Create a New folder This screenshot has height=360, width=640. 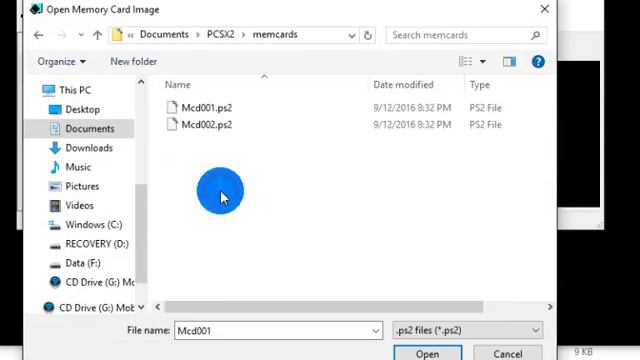(x=133, y=62)
